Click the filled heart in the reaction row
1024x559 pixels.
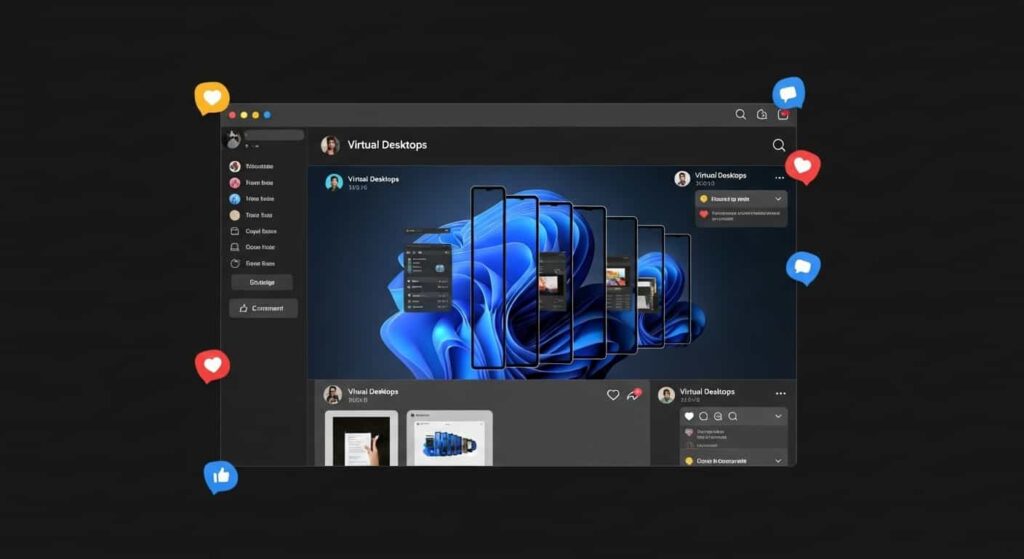[689, 416]
